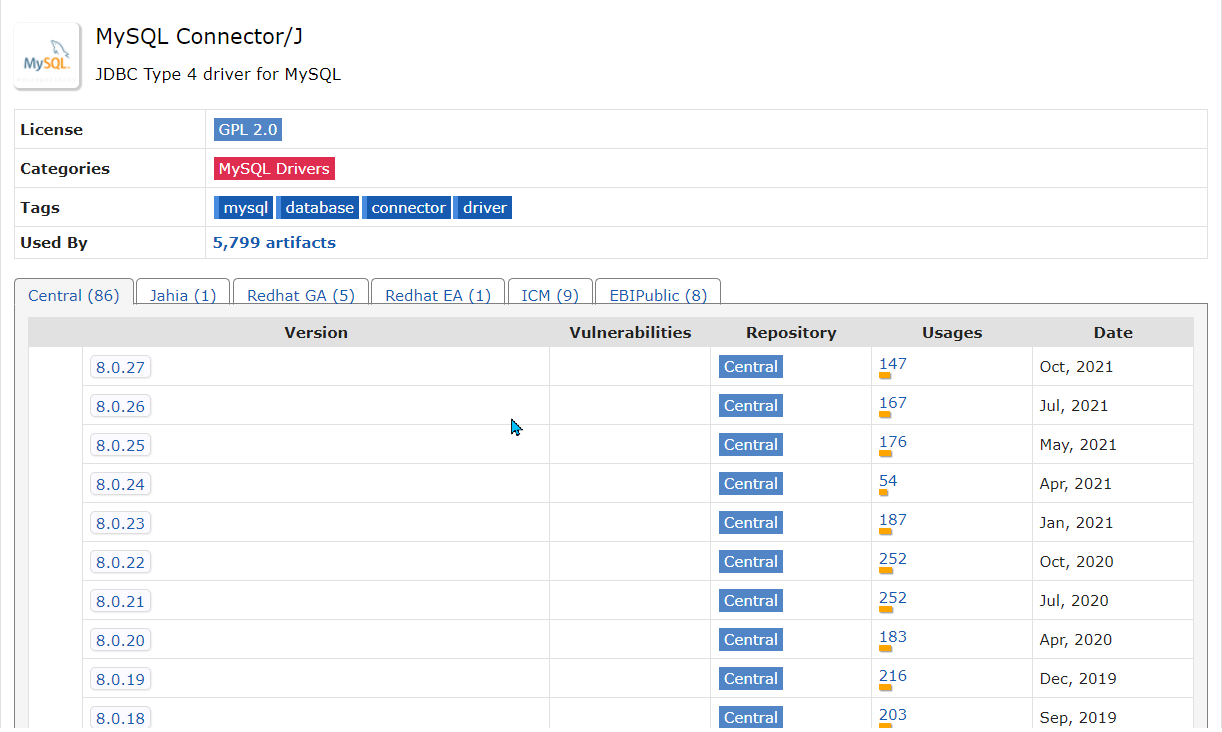
Task: Click the Date column header
Action: click(1113, 333)
